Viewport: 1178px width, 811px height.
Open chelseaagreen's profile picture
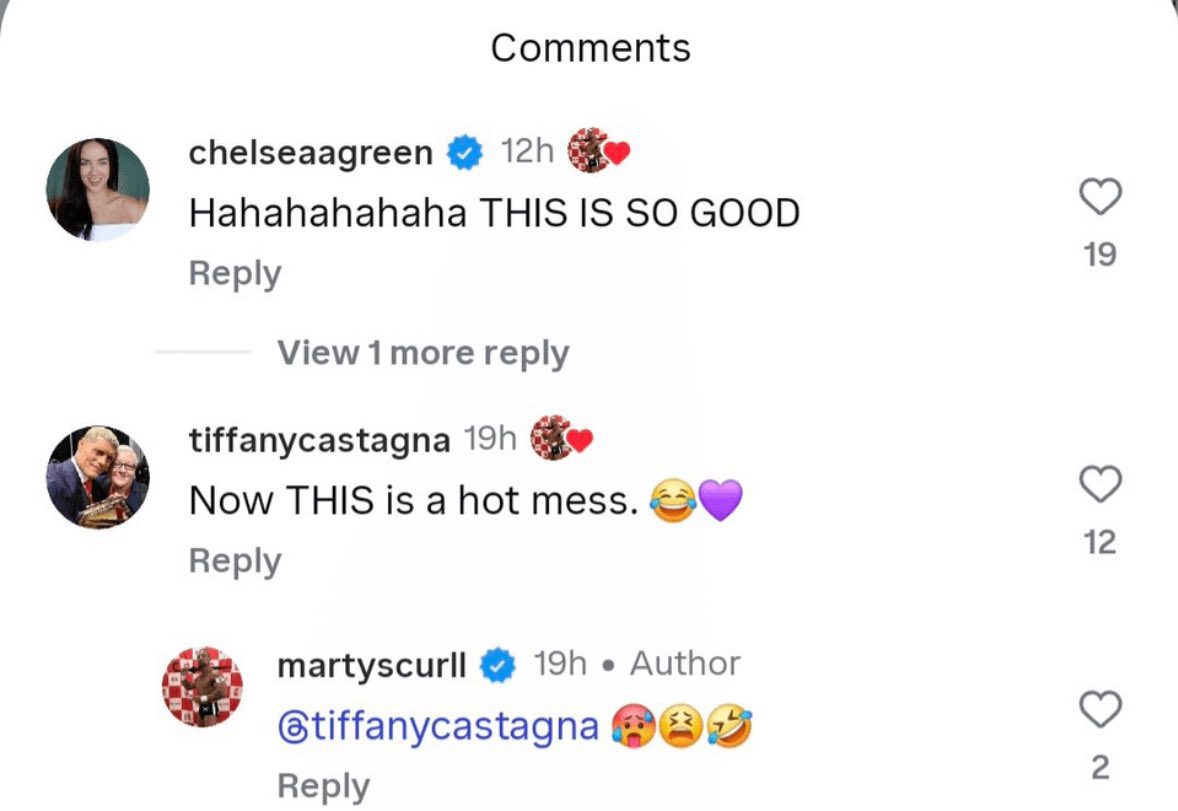(x=98, y=189)
